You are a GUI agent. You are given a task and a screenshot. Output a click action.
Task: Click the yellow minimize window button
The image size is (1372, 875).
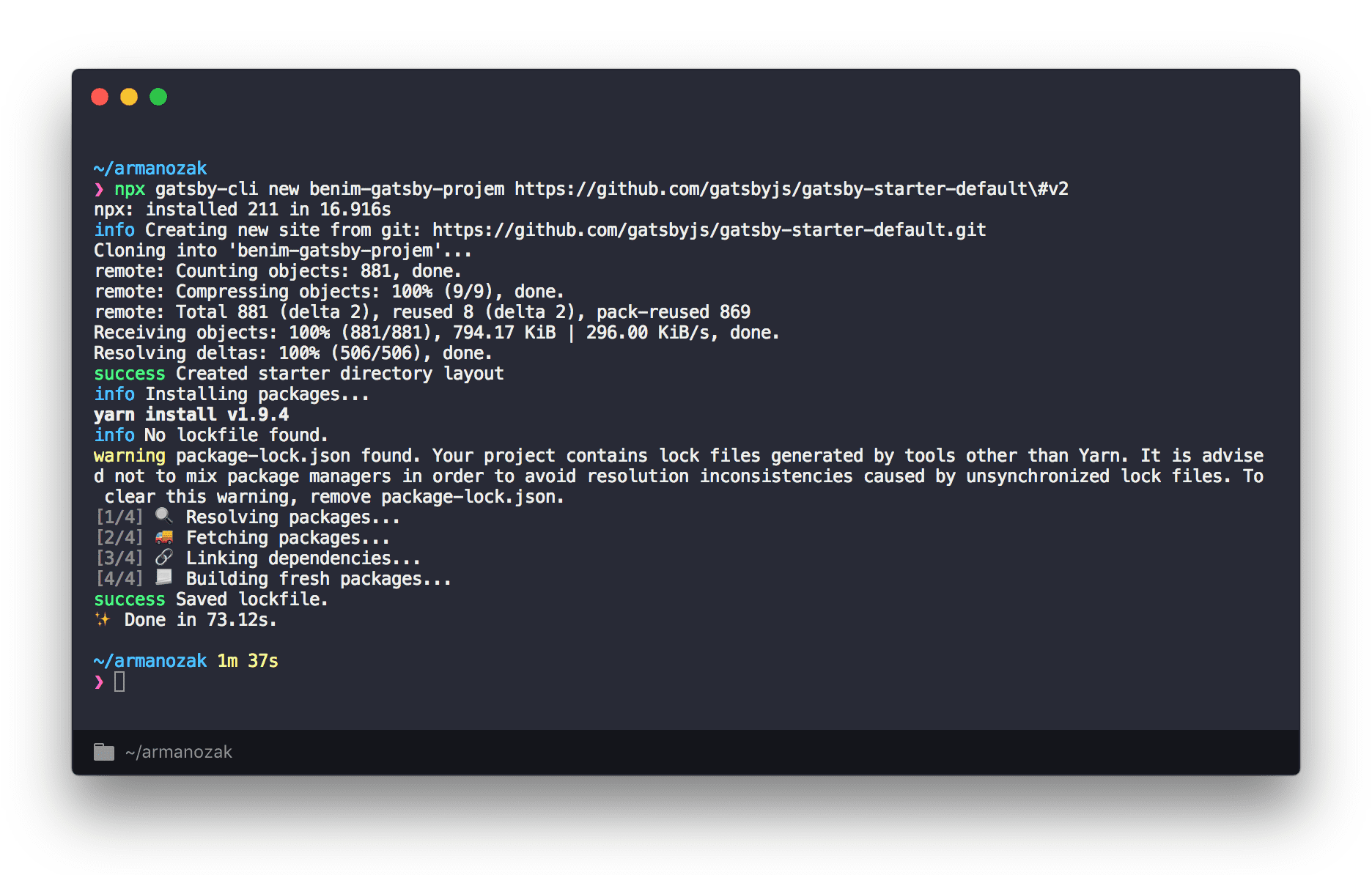click(129, 97)
